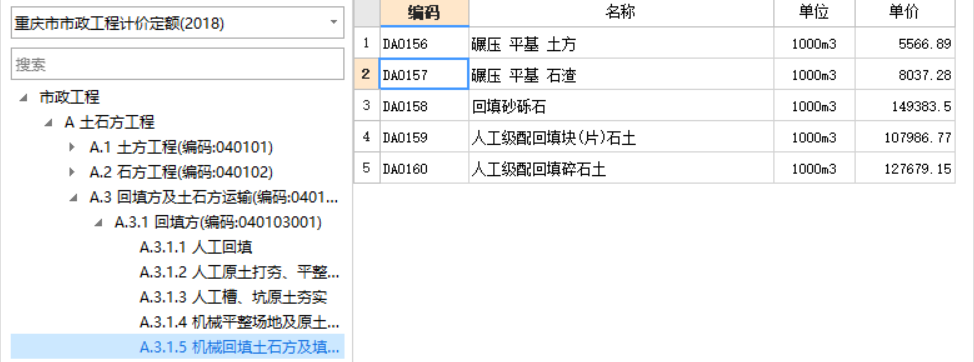Click name cell 人工级配回填碎石土
Image resolution: width=974 pixels, height=362 pixels.
coord(621,169)
